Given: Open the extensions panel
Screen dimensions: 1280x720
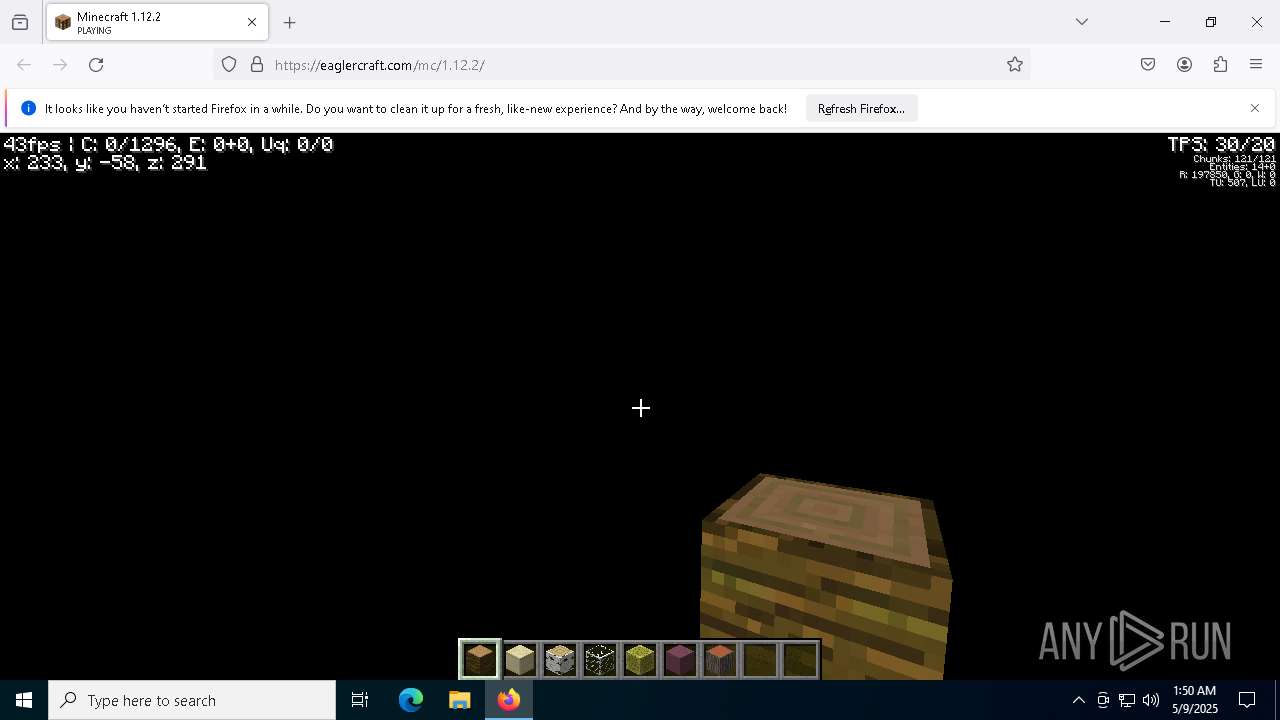Looking at the screenshot, I should click(x=1220, y=65).
